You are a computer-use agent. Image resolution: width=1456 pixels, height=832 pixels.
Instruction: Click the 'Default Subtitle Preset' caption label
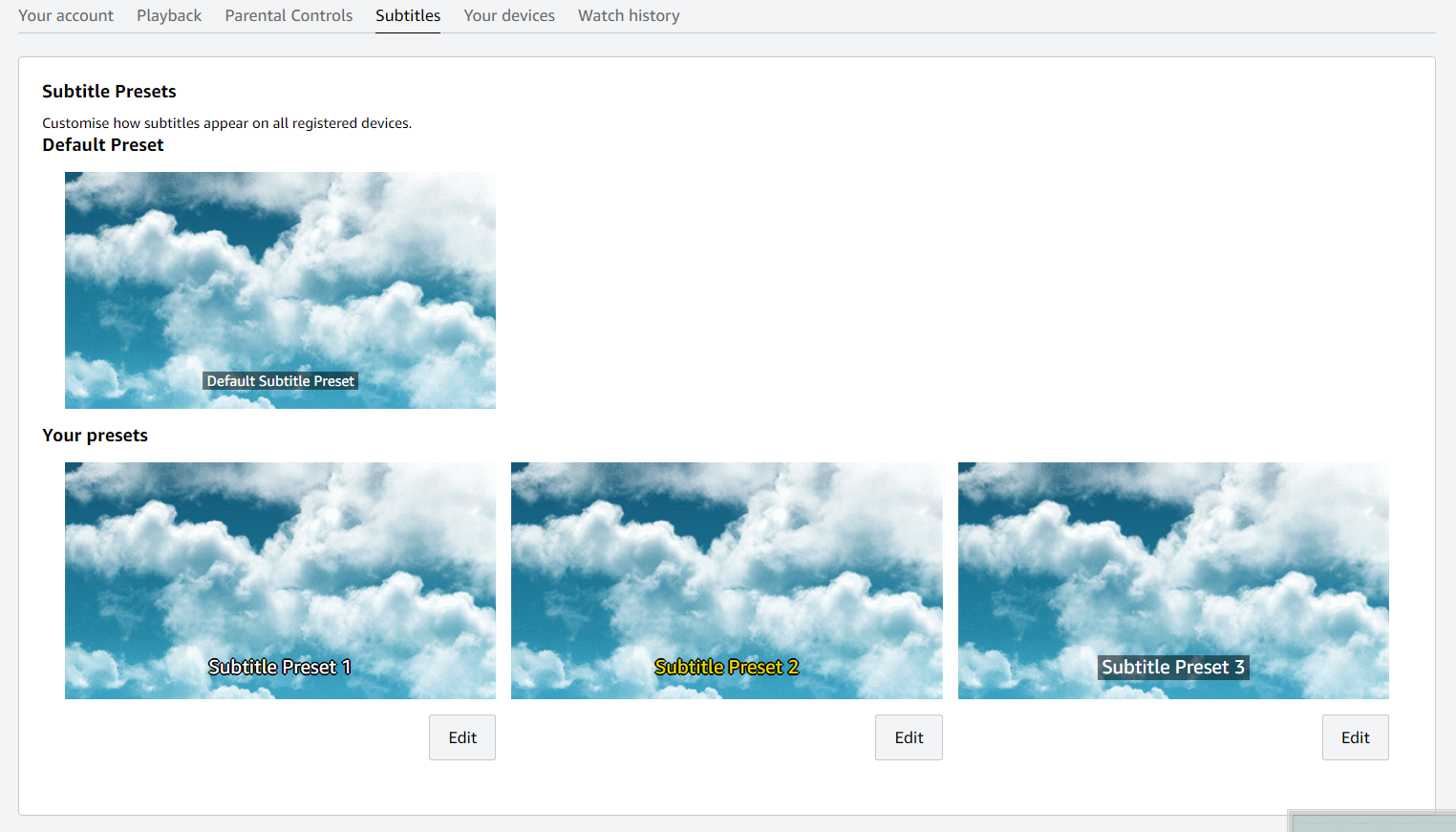tap(281, 381)
